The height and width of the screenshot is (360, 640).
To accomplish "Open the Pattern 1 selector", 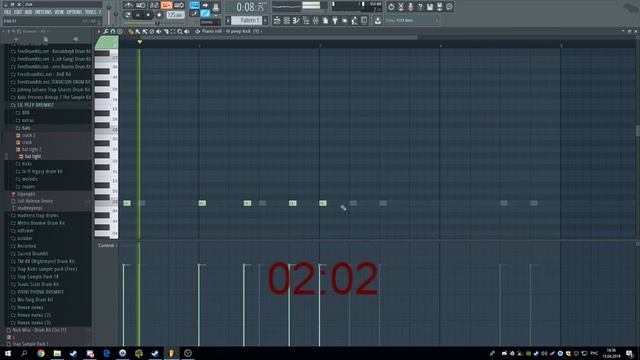I will 247,20.
